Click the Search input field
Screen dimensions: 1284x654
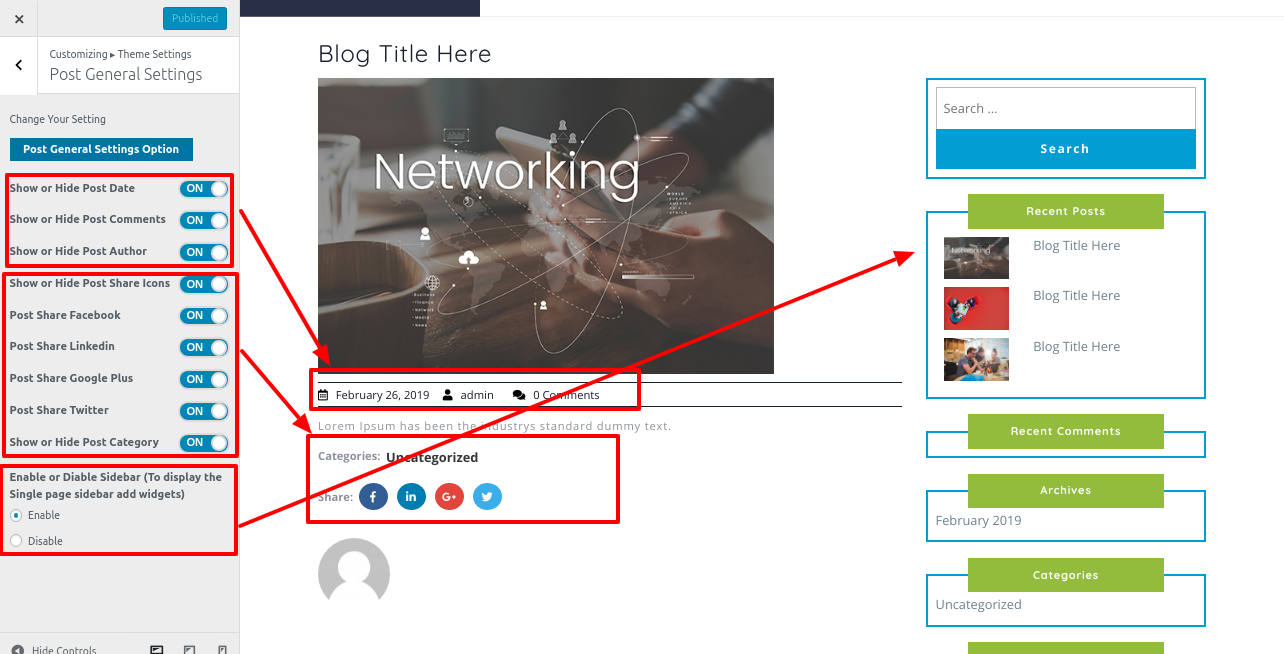(x=1065, y=108)
